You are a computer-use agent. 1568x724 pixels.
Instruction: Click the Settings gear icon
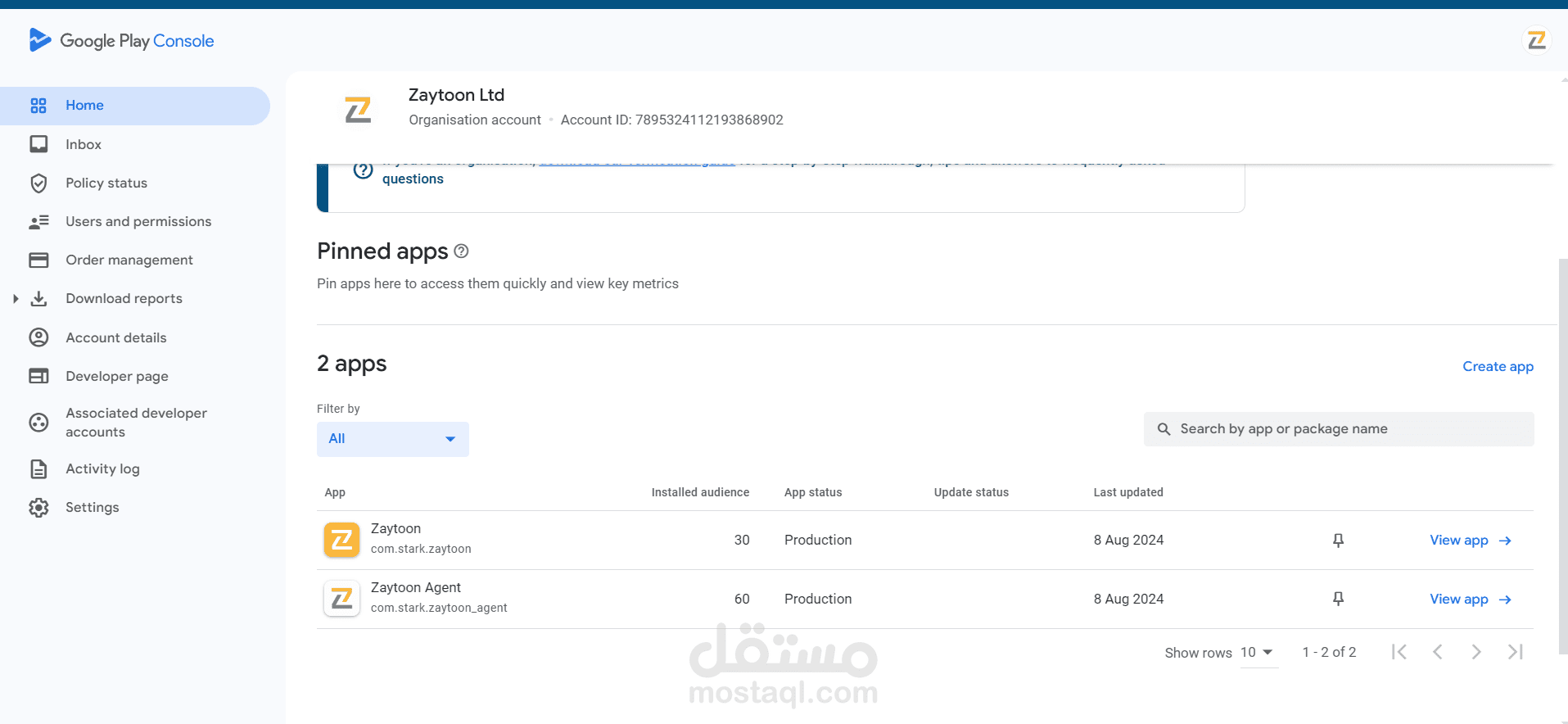[x=38, y=508]
